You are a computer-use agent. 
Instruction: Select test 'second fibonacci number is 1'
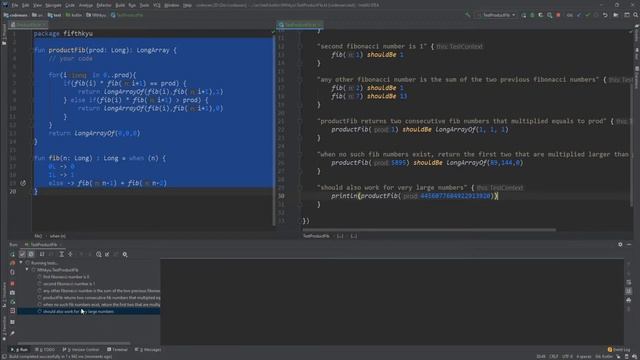pyautogui.click(x=69, y=284)
